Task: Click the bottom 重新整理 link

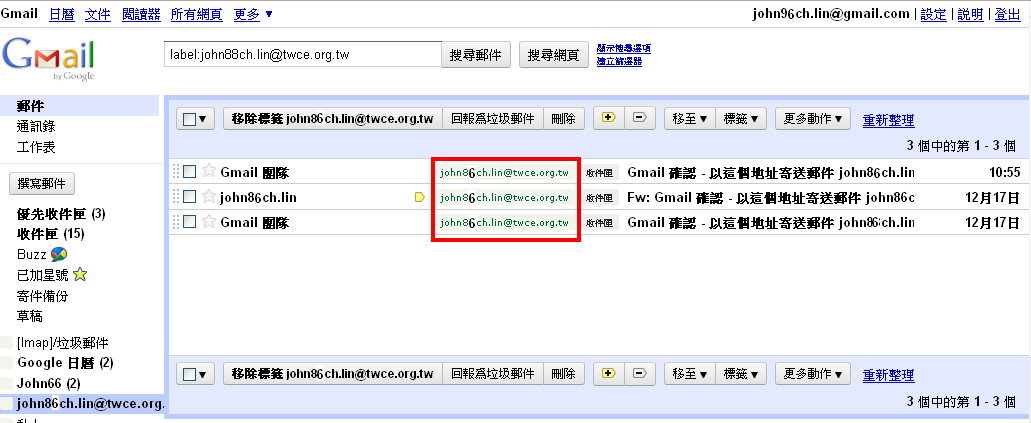Action: [x=888, y=376]
